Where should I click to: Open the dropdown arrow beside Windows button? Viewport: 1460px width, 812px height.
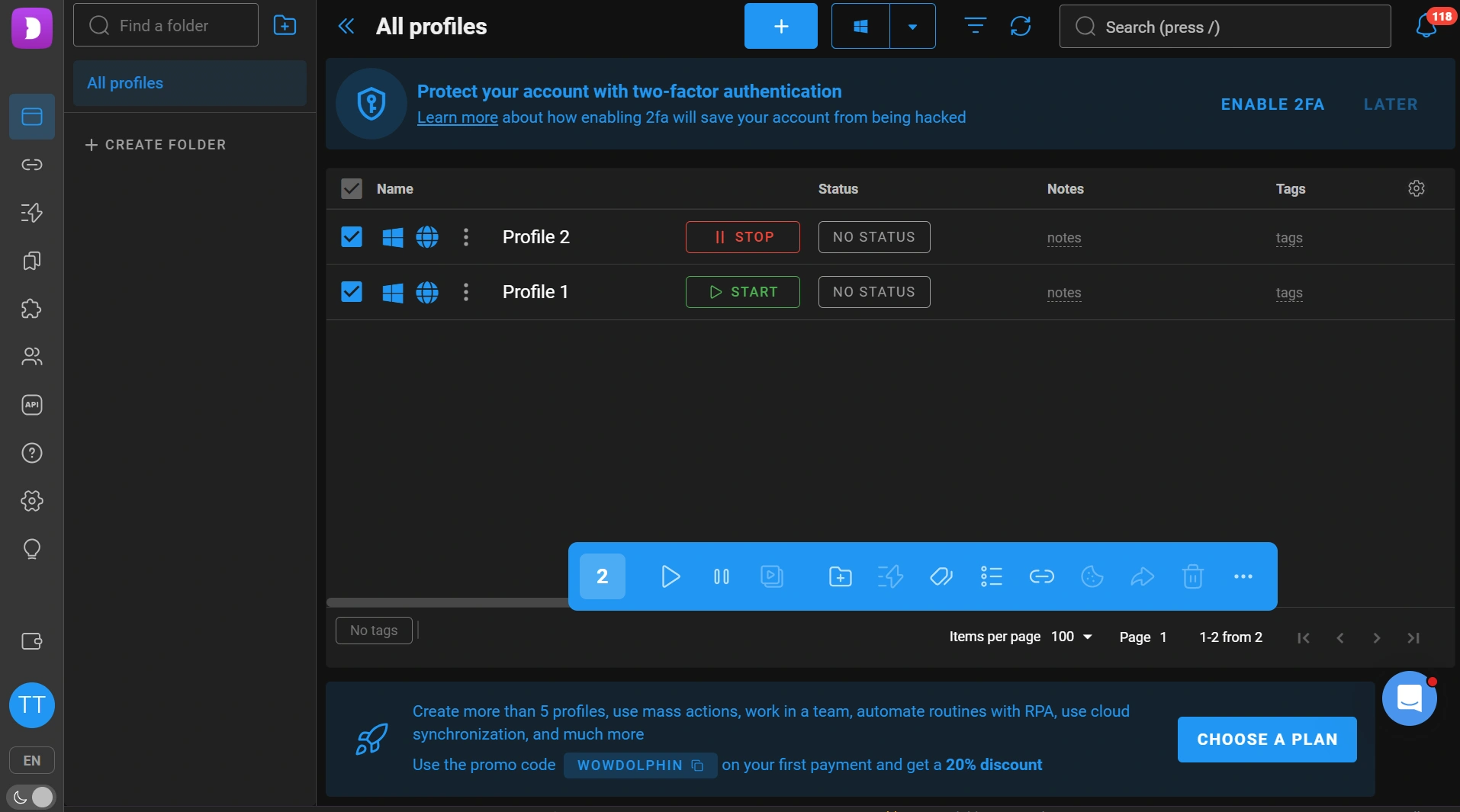(912, 26)
